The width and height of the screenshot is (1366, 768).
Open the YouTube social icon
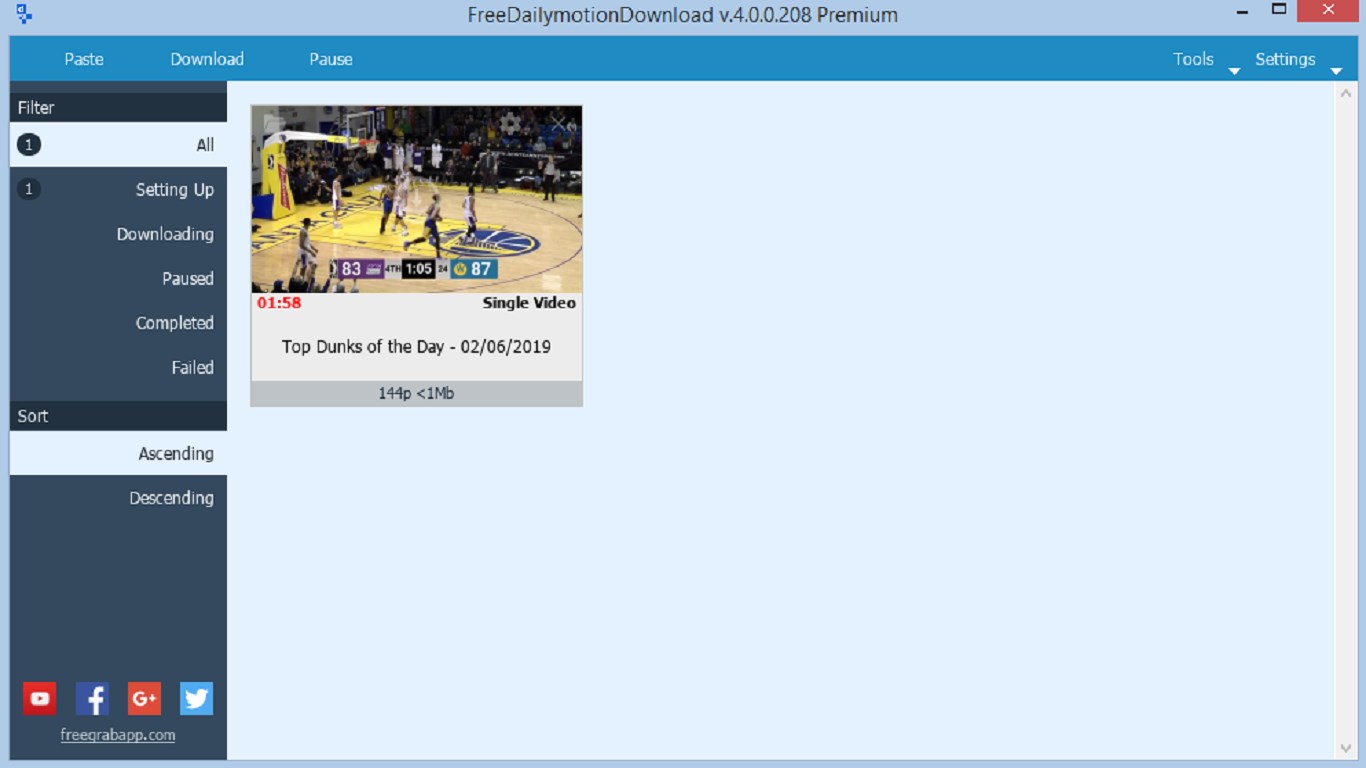pyautogui.click(x=40, y=699)
